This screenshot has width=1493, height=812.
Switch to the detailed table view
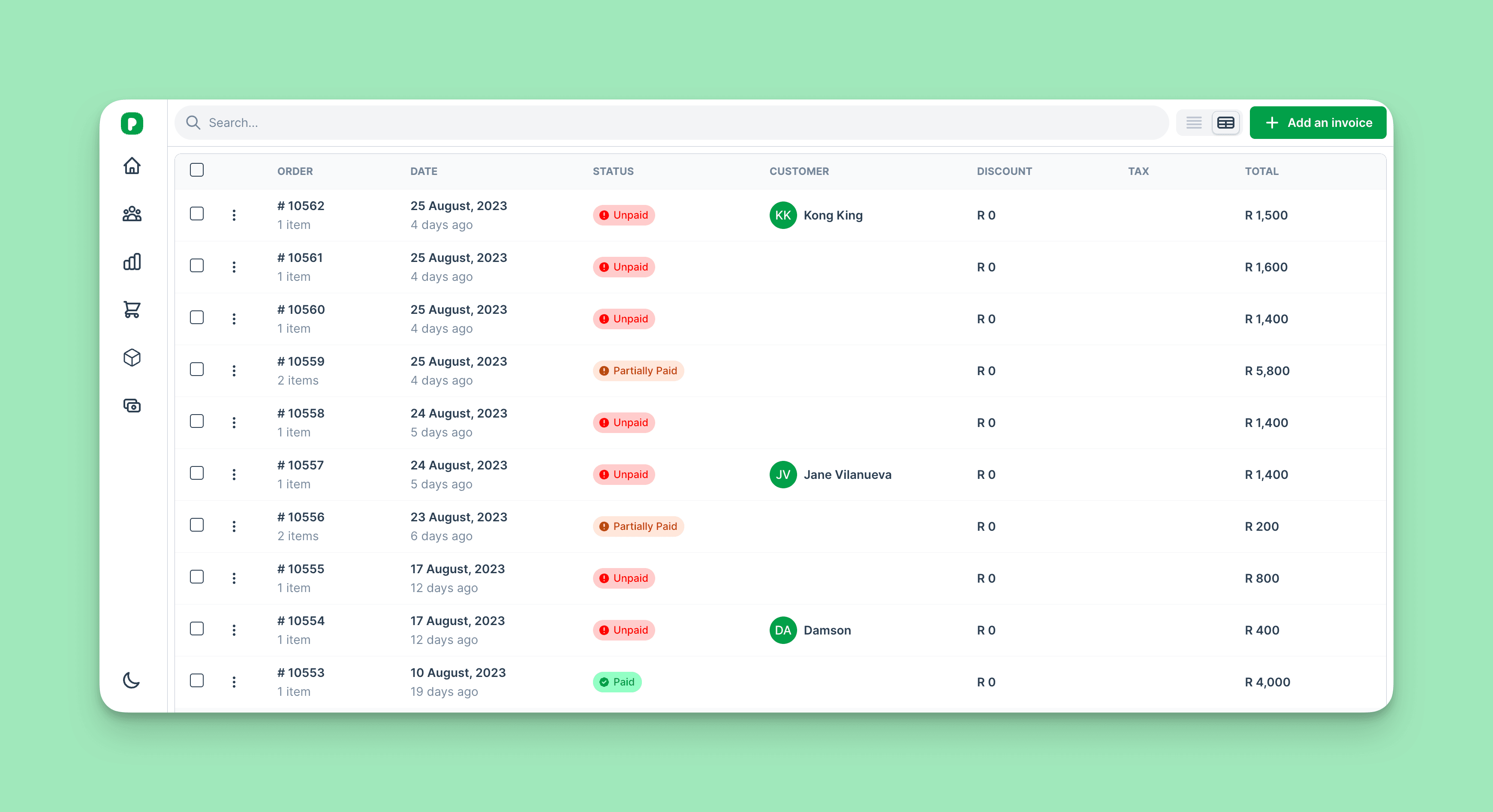click(1226, 122)
